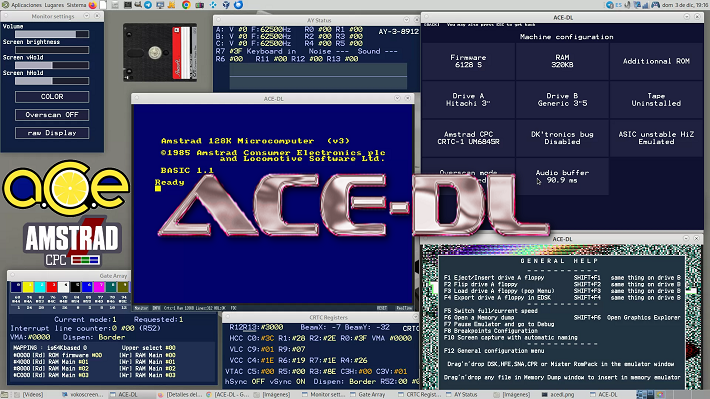Select Gate Array yellow swatch 1

(x=28, y=287)
